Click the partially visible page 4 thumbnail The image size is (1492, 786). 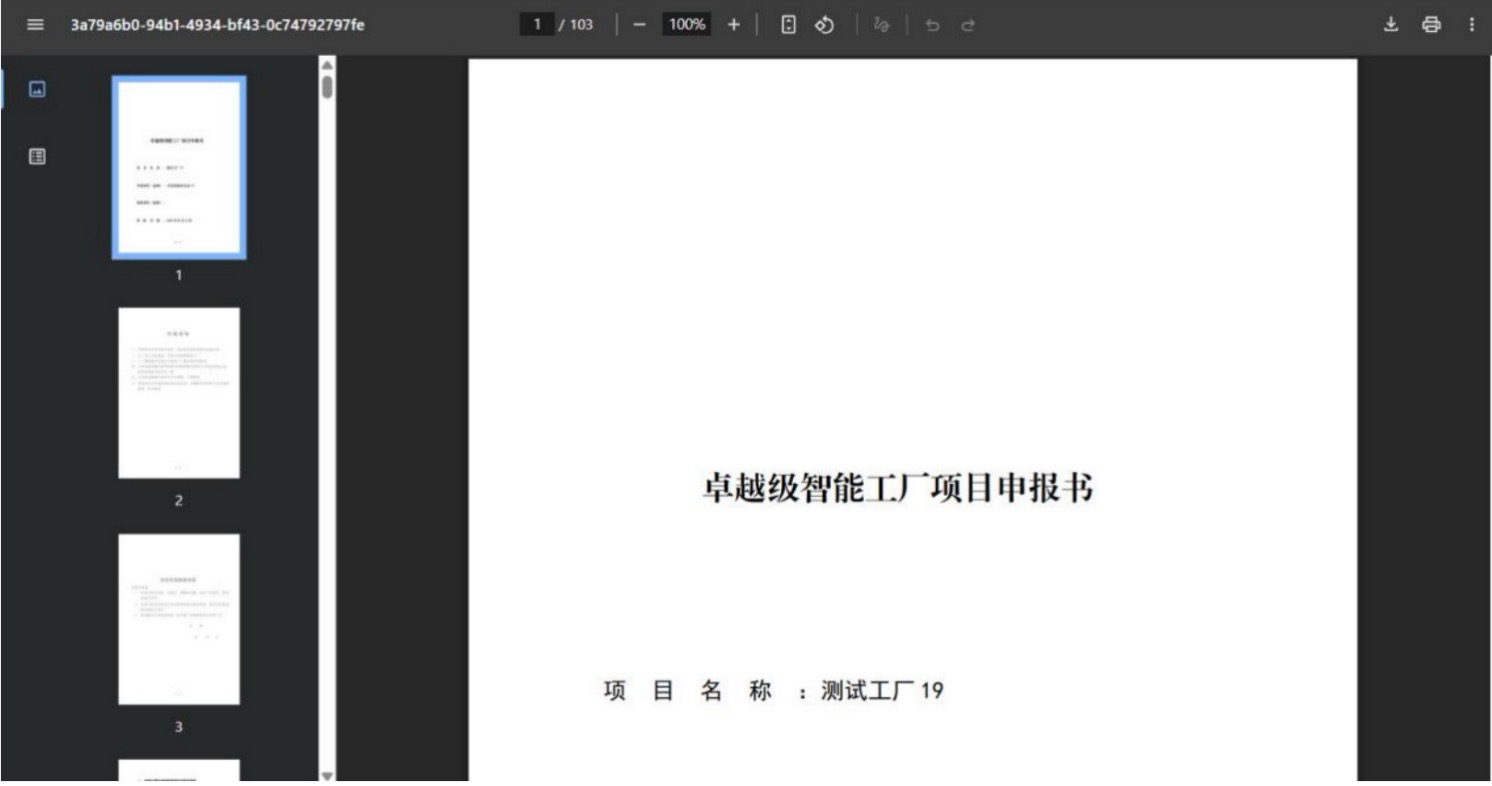pos(179,770)
